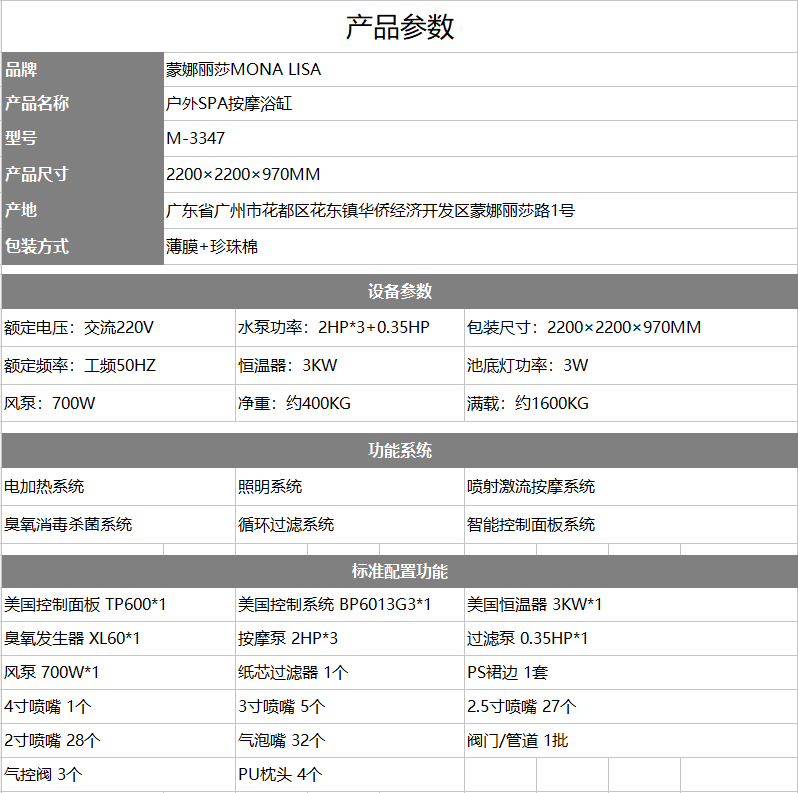Click the 水泵功率 2HP*3+0.35HP cell
Viewport: 798px width, 793px height.
pyautogui.click(x=333, y=328)
